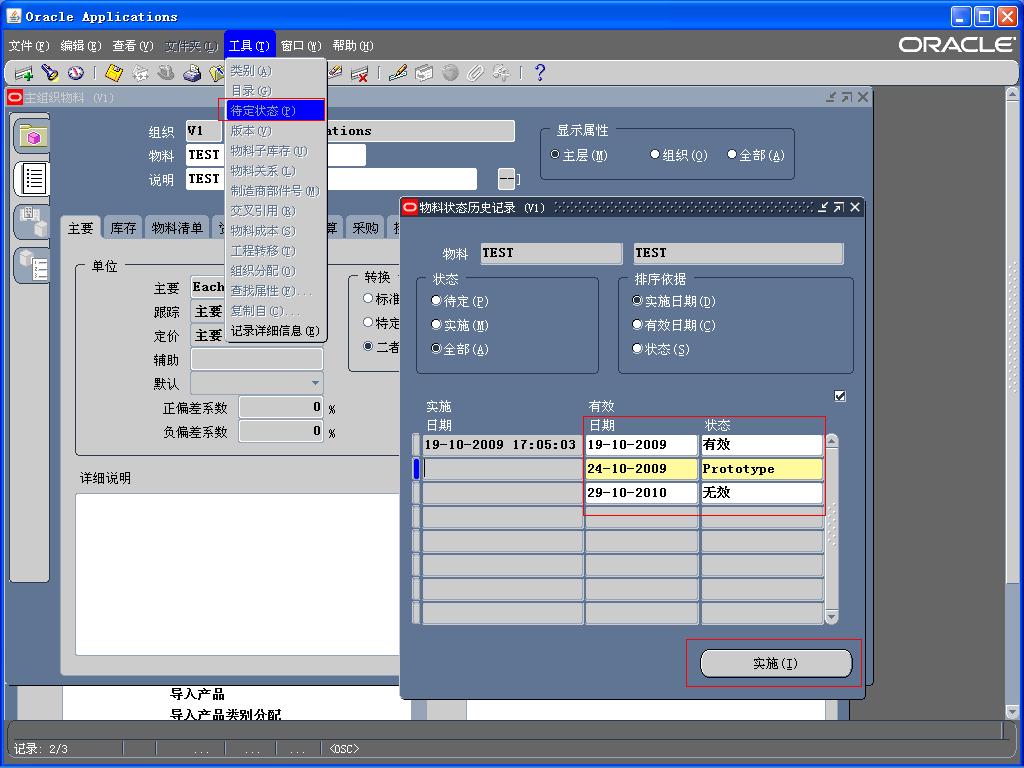Click the 导入产品 text in the background window
Screen dimensions: 1024x768
coord(197,694)
